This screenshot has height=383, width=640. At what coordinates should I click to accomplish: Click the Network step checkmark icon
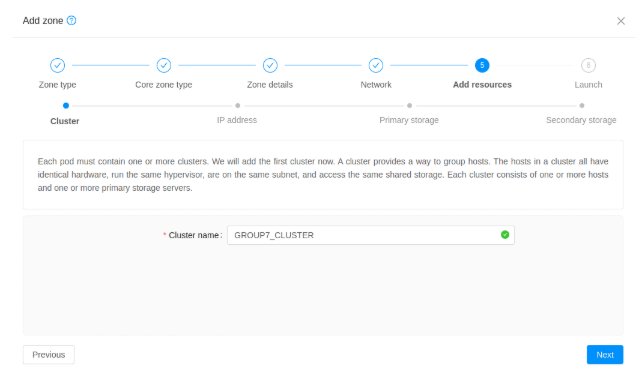pos(376,65)
